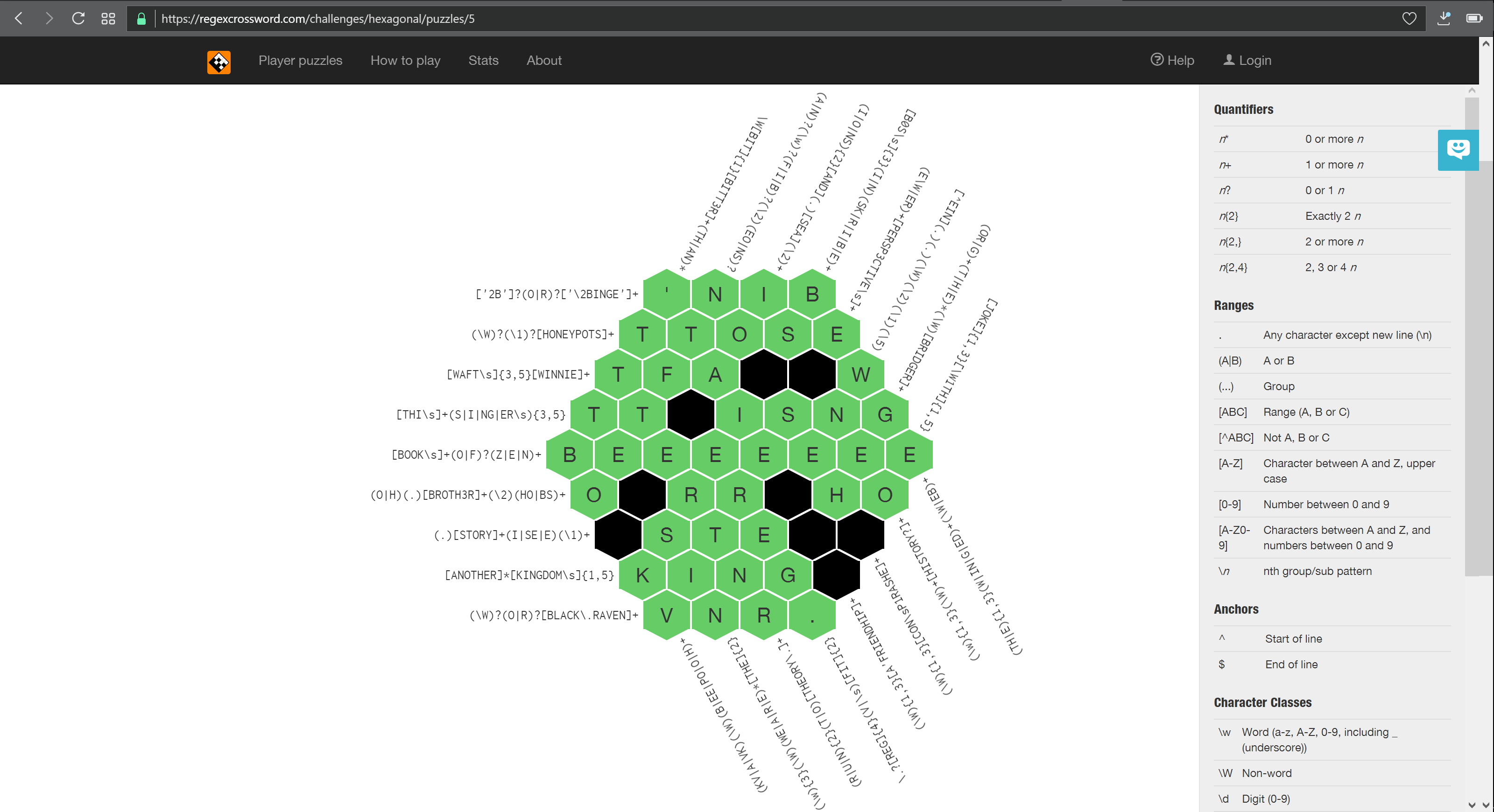Image resolution: width=1494 pixels, height=812 pixels.
Task: Open the downloads icon
Action: [x=1444, y=19]
